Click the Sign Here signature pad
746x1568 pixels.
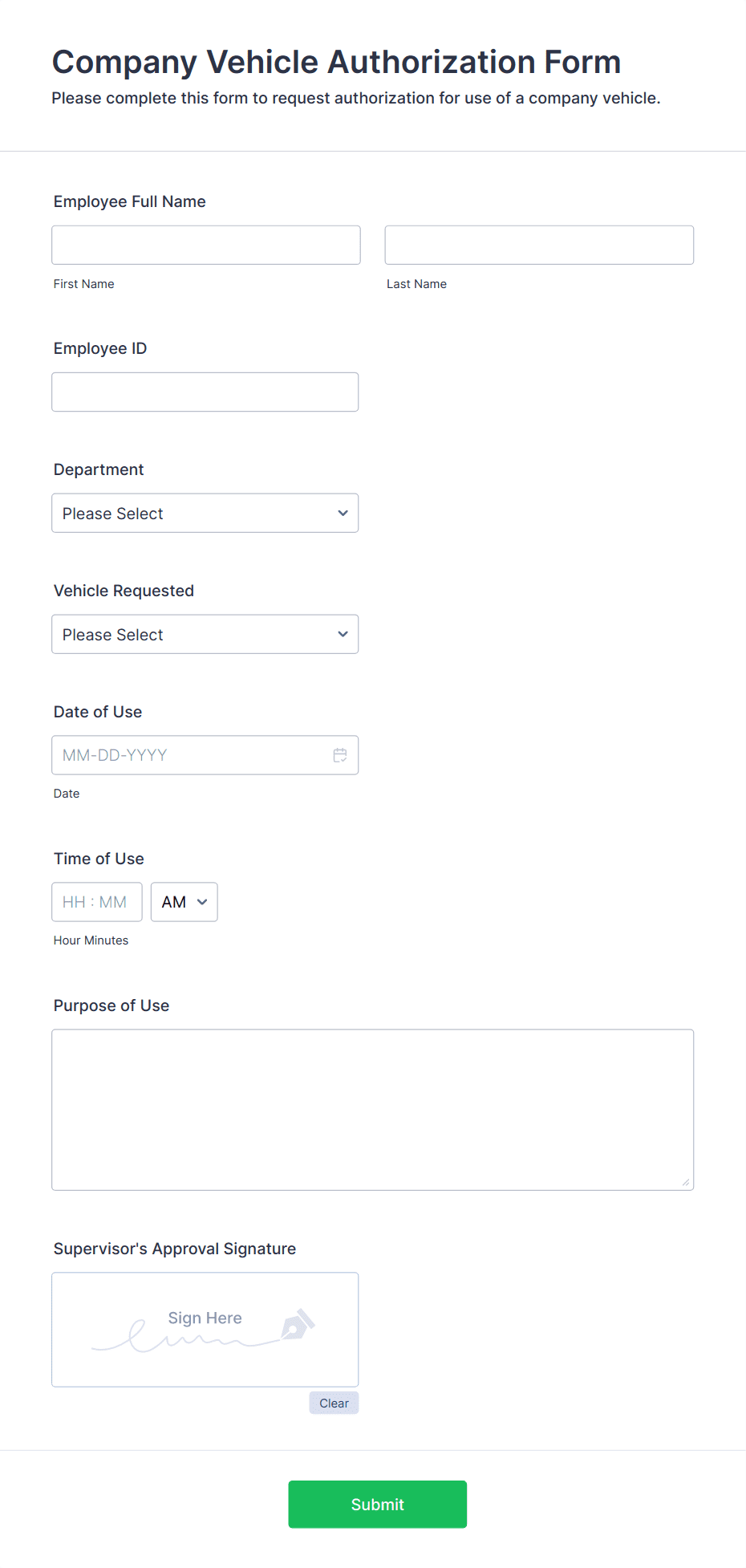click(x=205, y=1330)
